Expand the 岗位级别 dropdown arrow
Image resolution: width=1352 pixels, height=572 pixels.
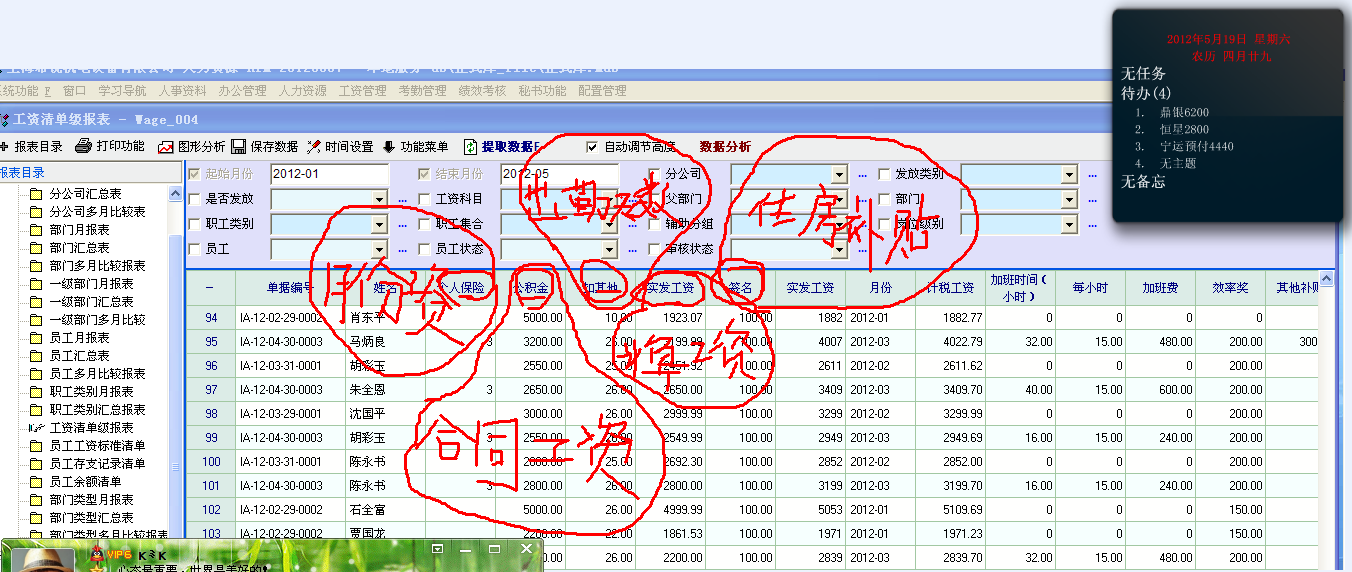1070,224
